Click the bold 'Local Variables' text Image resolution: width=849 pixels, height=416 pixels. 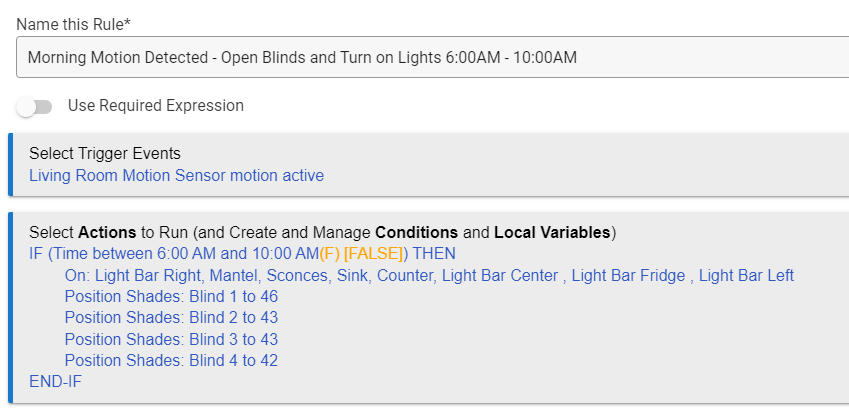(552, 233)
